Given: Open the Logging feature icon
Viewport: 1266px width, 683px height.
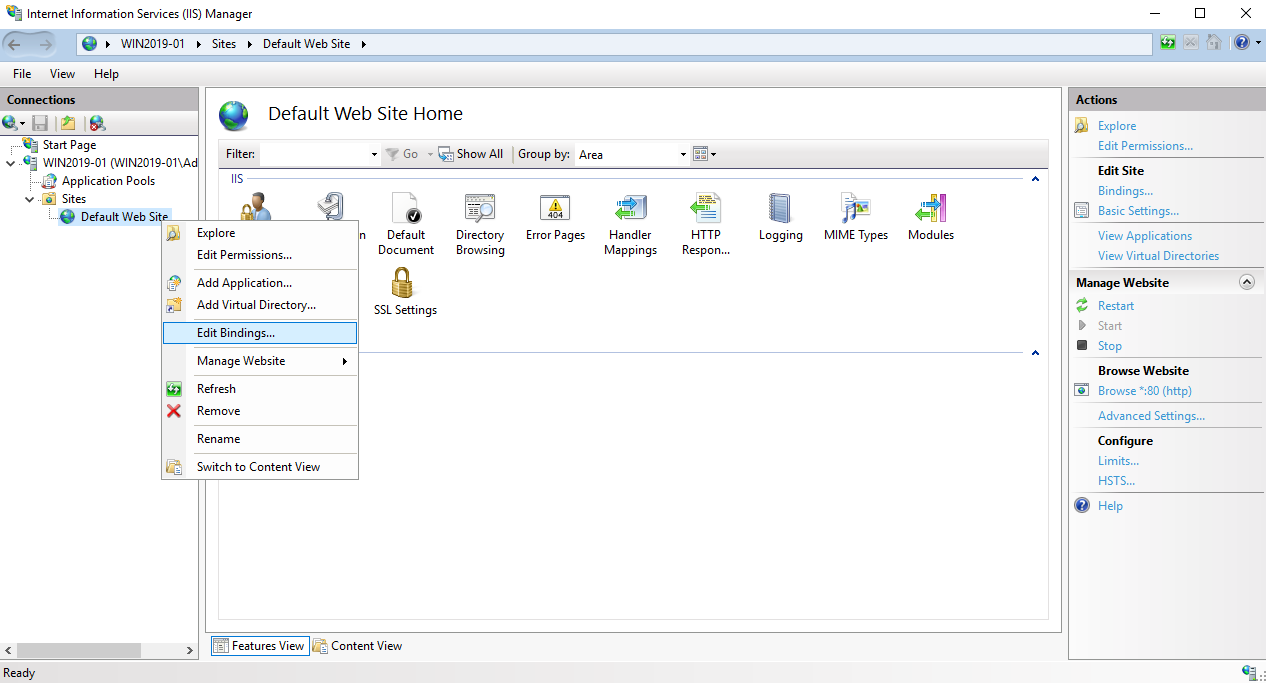Looking at the screenshot, I should pos(780,208).
